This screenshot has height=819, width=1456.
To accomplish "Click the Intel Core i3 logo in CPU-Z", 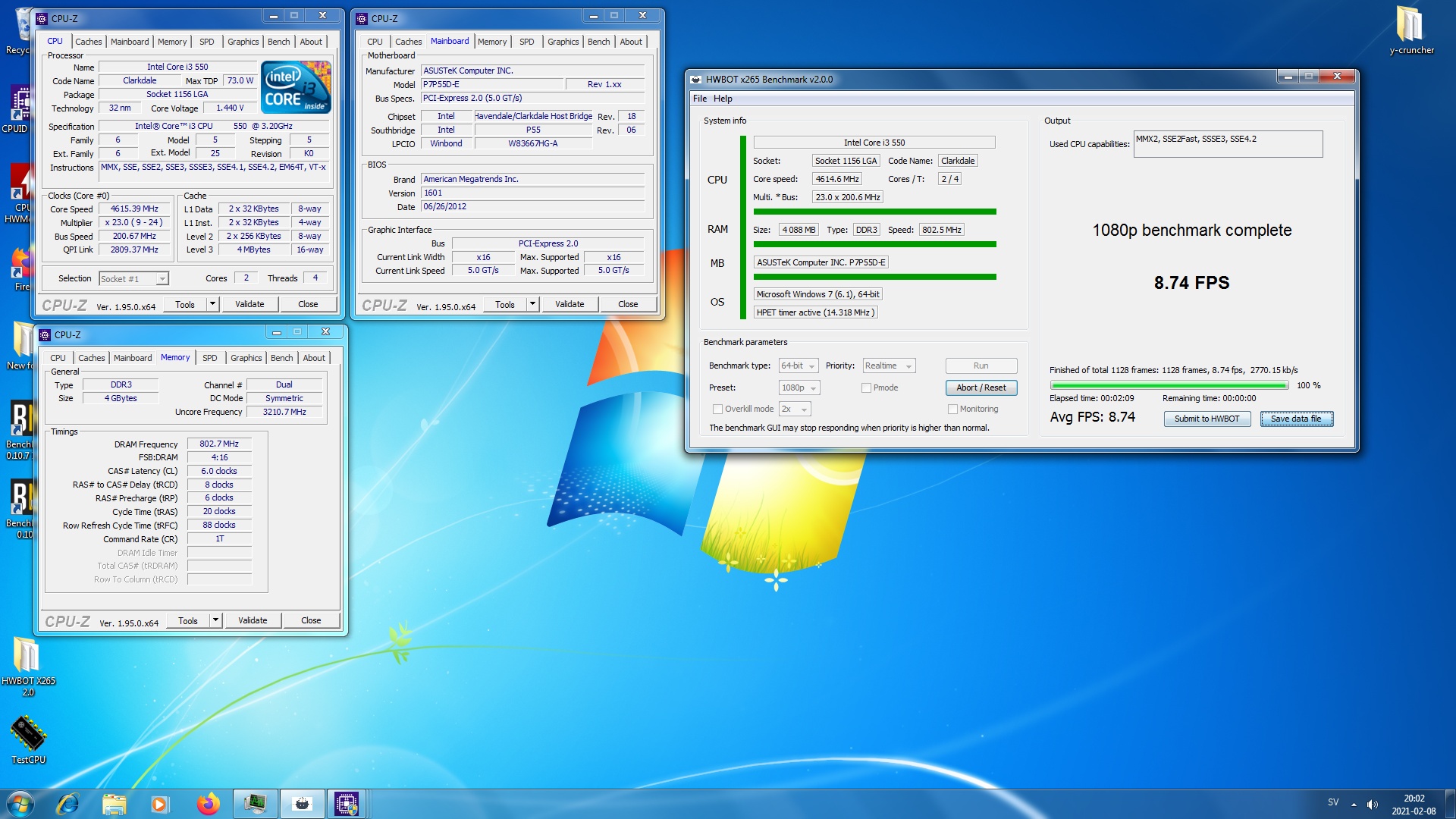I will (296, 86).
